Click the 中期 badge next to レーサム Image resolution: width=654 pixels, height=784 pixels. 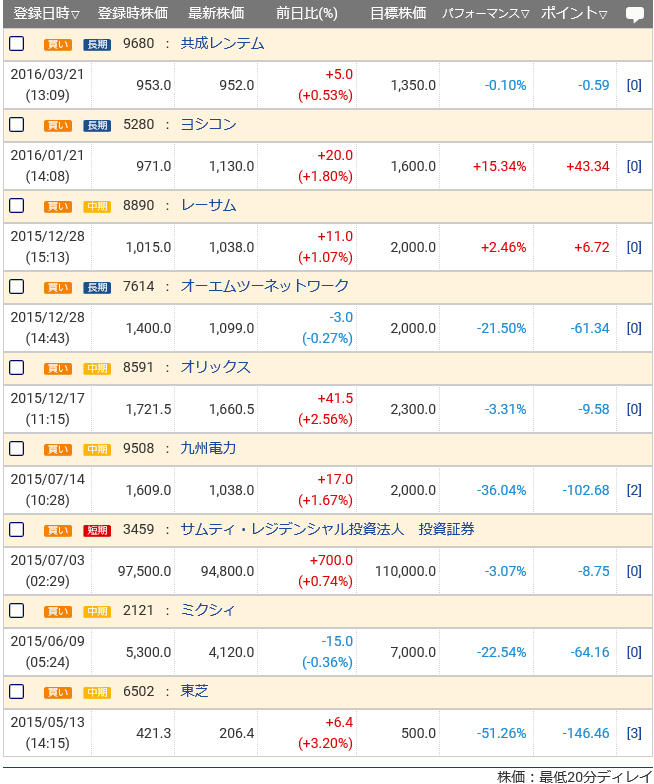tap(97, 206)
